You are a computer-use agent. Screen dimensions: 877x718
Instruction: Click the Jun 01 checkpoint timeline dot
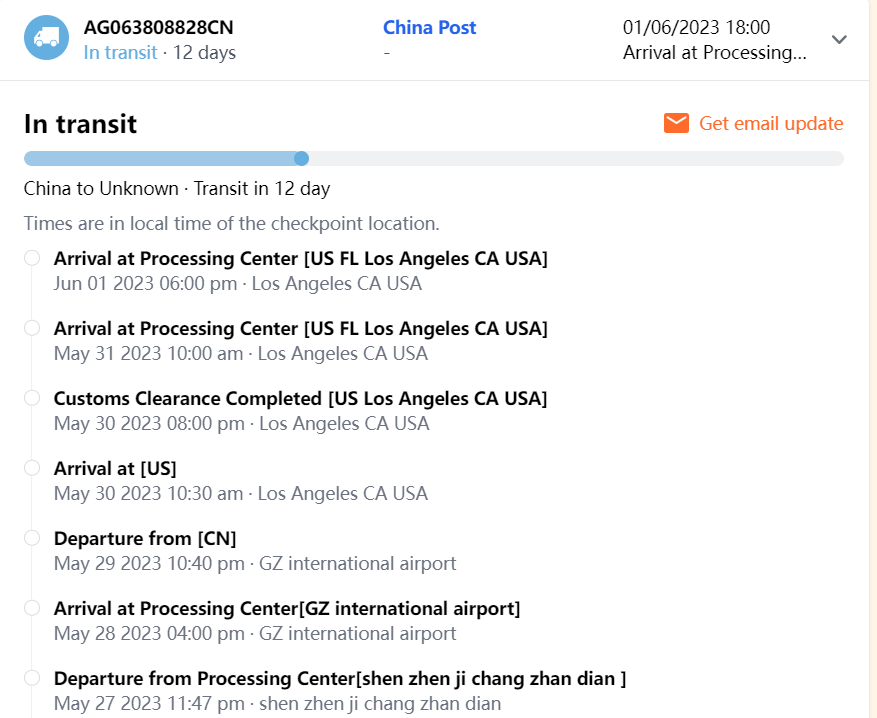pos(32,258)
